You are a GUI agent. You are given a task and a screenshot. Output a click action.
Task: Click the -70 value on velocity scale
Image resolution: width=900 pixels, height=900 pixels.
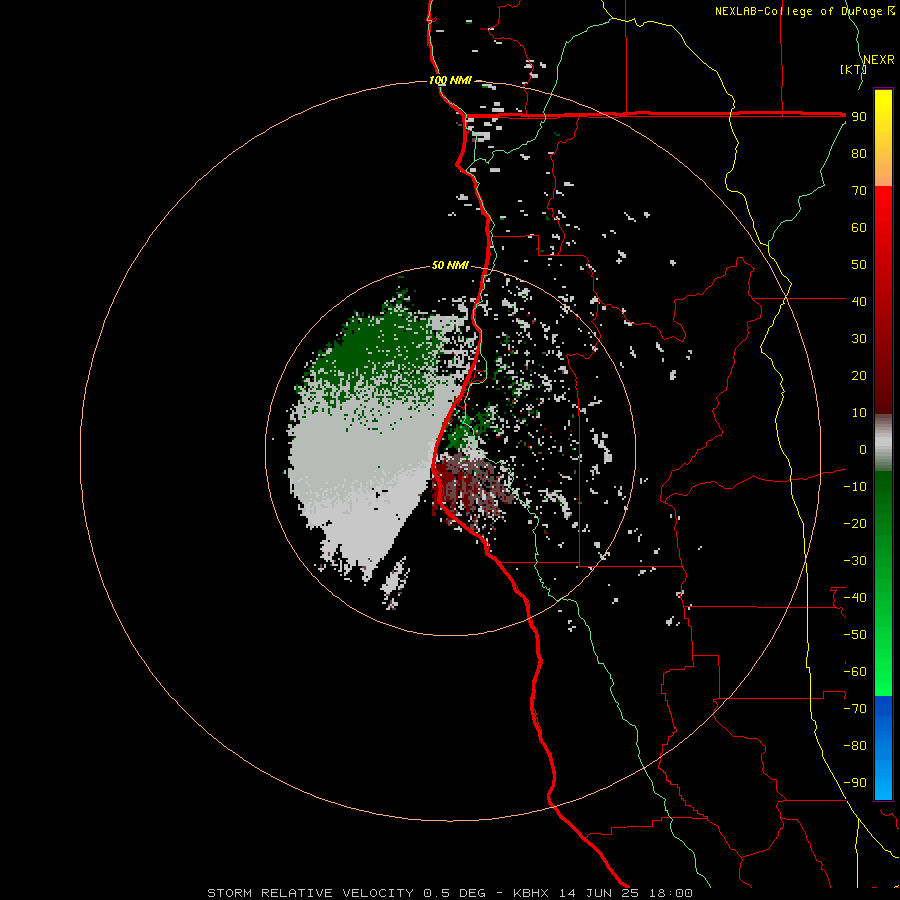click(x=855, y=708)
